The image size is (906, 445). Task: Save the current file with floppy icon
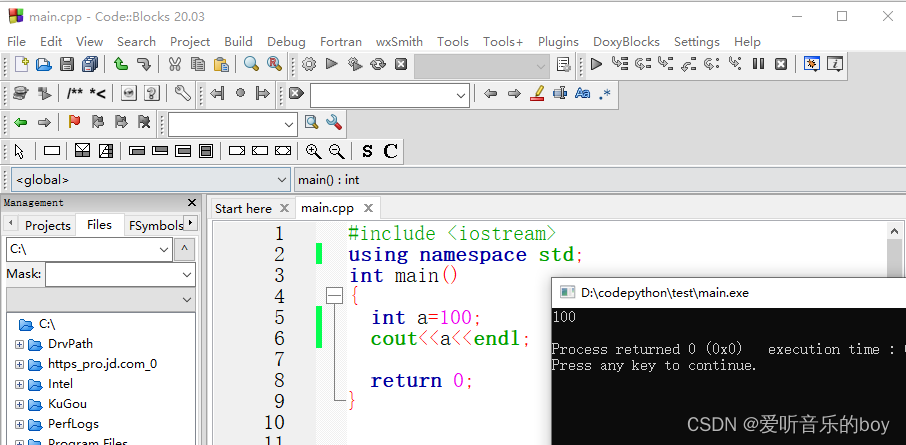(x=67, y=64)
